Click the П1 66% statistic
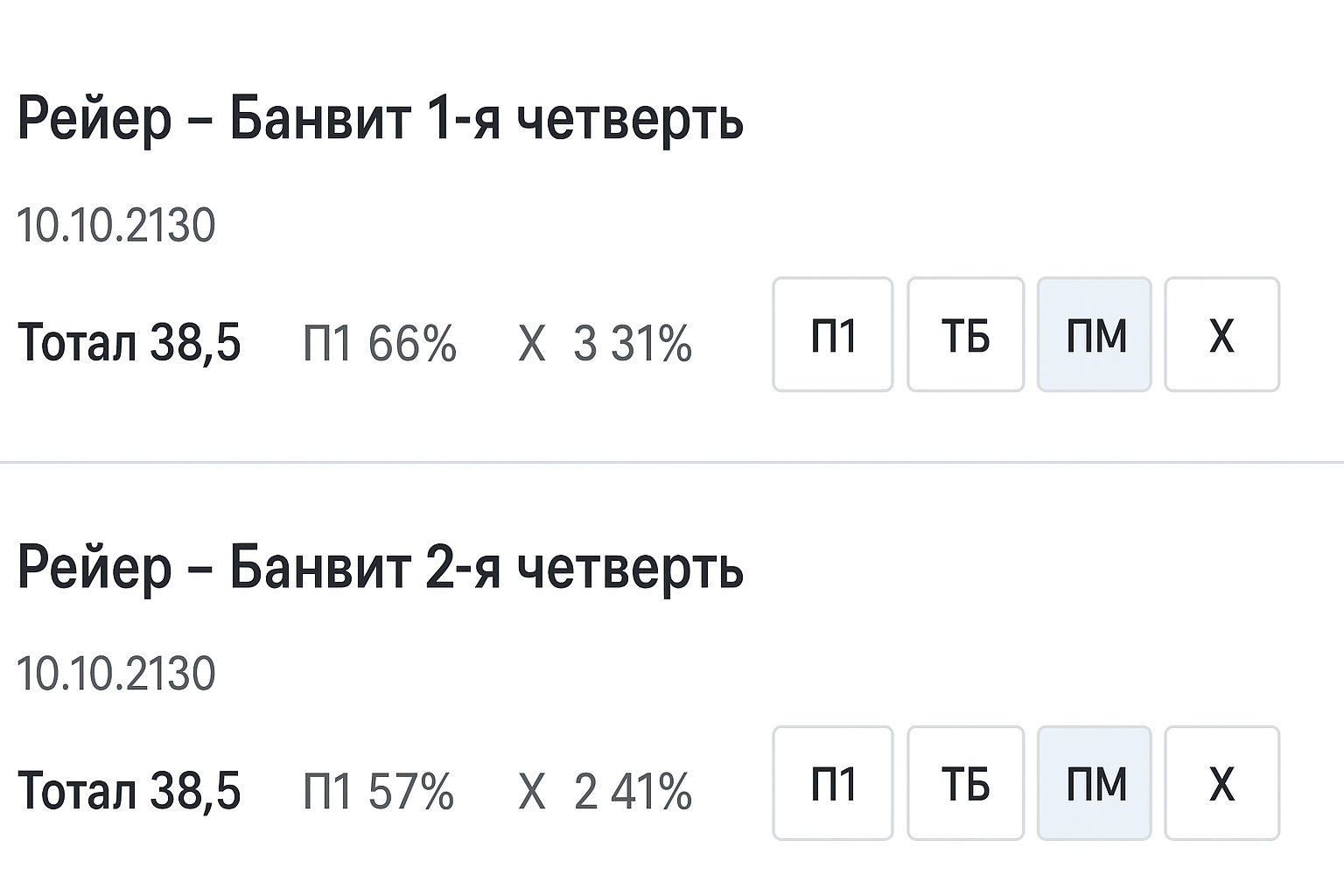The width and height of the screenshot is (1344, 896). 379,343
